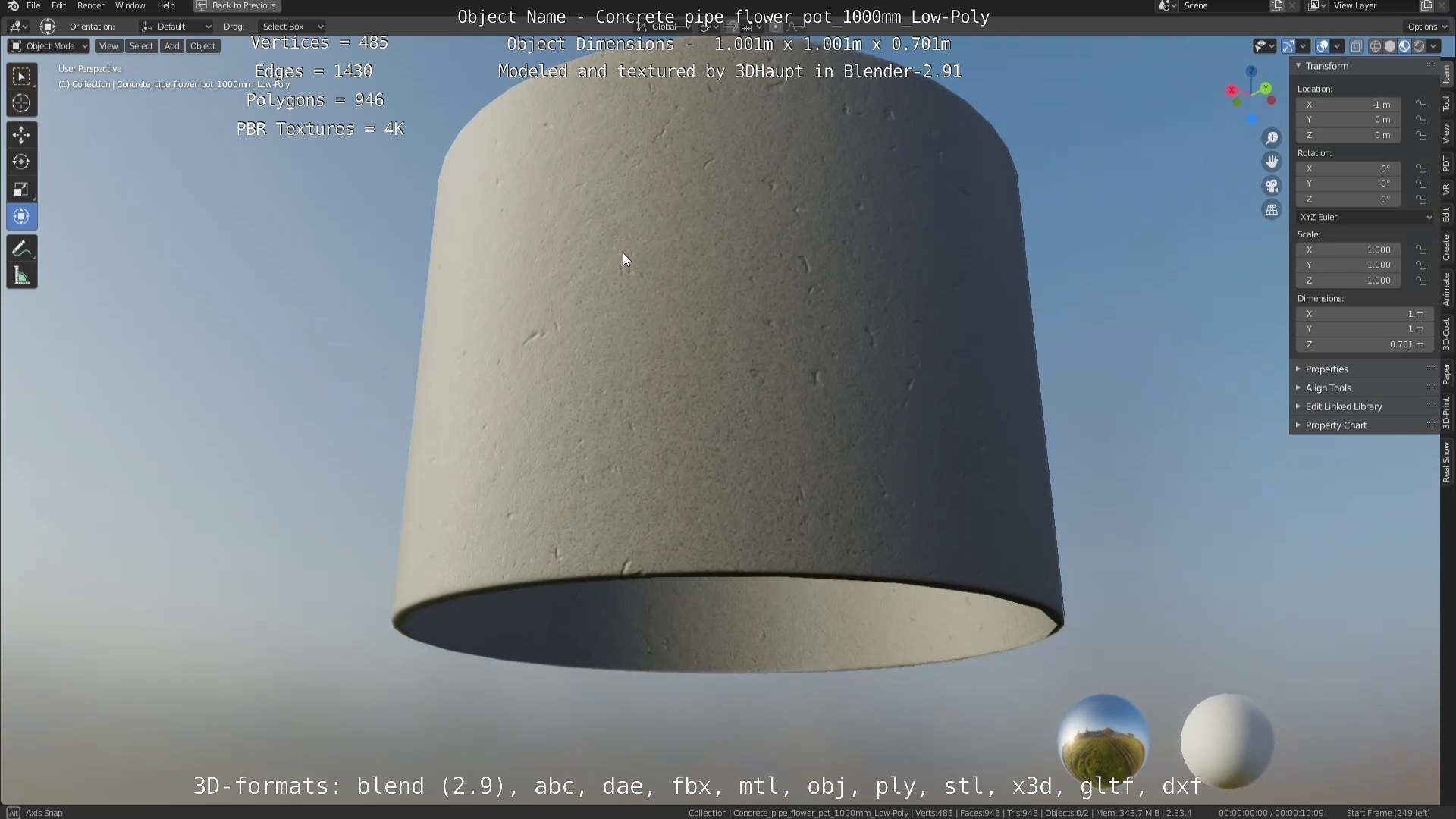The width and height of the screenshot is (1456, 819).
Task: Toggle Show Overlays button
Action: 1323,46
